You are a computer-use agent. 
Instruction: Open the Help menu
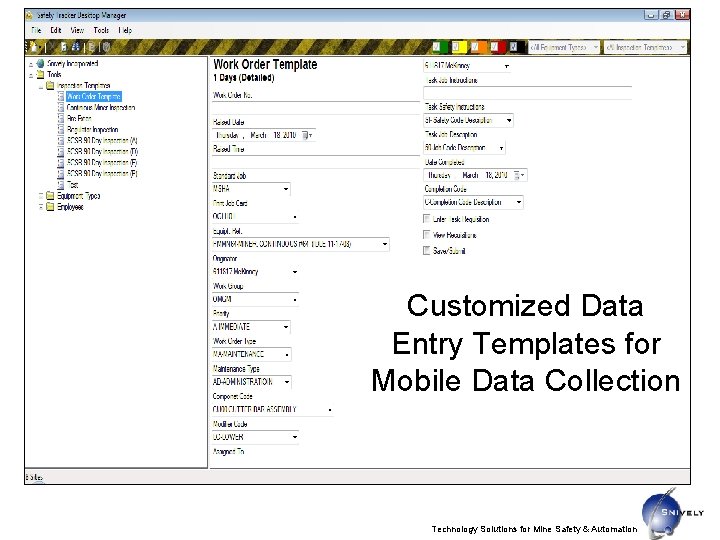tap(125, 30)
